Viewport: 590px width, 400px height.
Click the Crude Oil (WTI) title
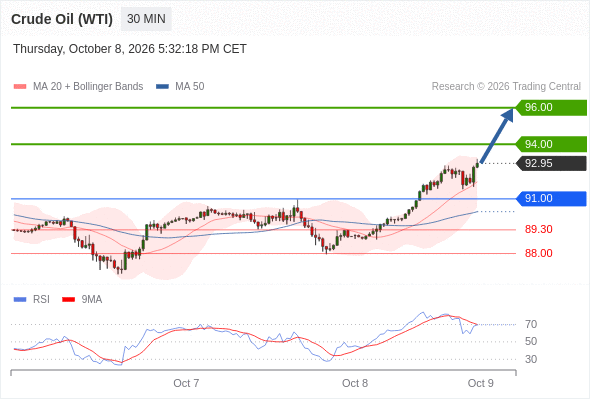[62, 19]
